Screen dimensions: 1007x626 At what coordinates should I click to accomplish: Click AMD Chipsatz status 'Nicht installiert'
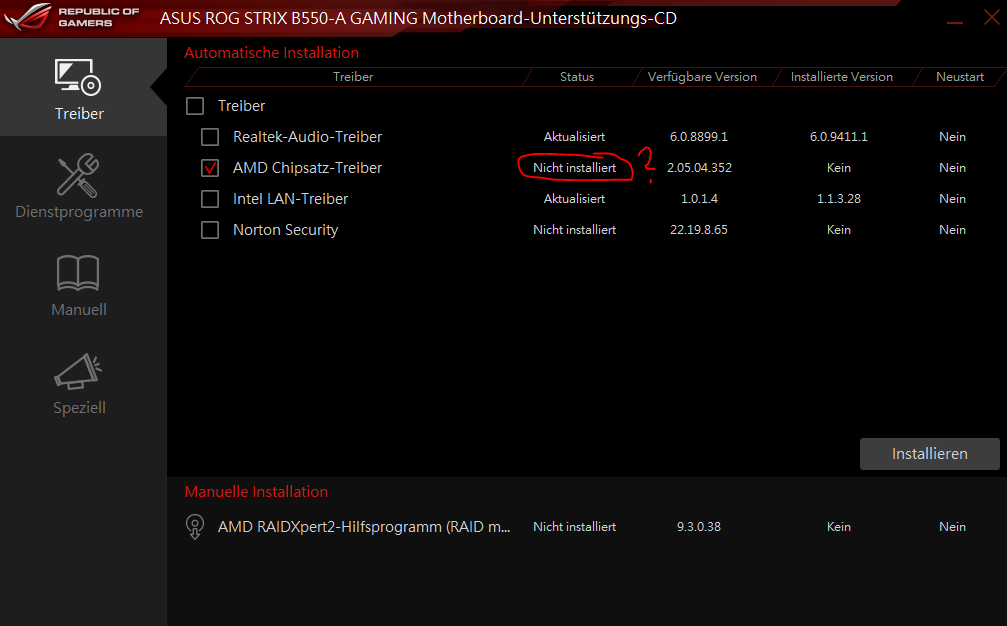pos(574,168)
